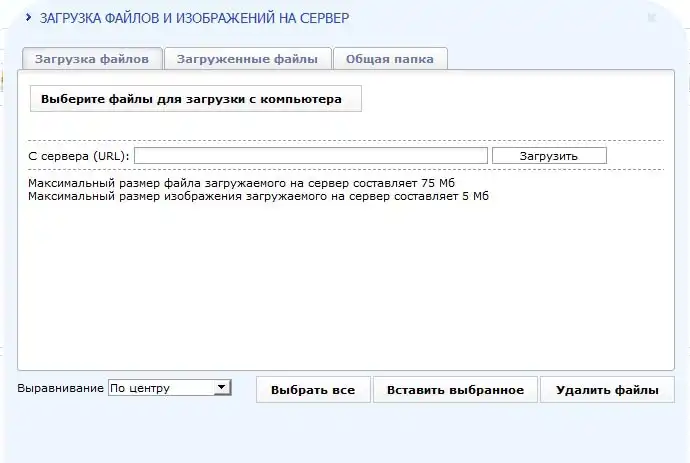
Task: Click the alignment dropdown arrow
Action: [x=223, y=388]
